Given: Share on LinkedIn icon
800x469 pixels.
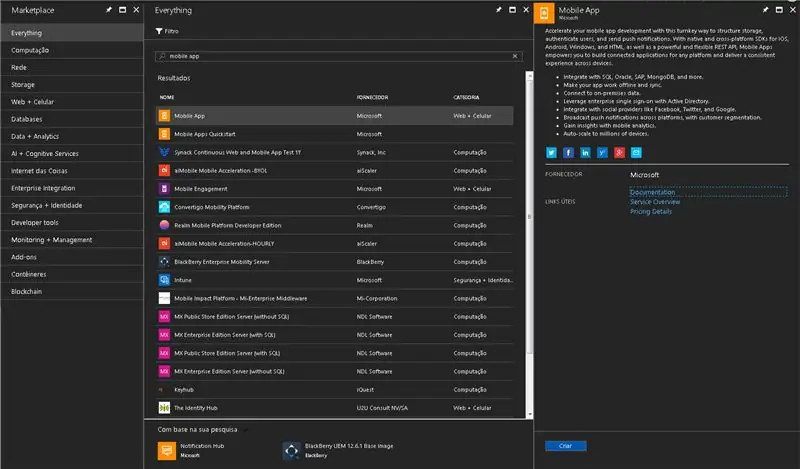Looking at the screenshot, I should [585, 153].
